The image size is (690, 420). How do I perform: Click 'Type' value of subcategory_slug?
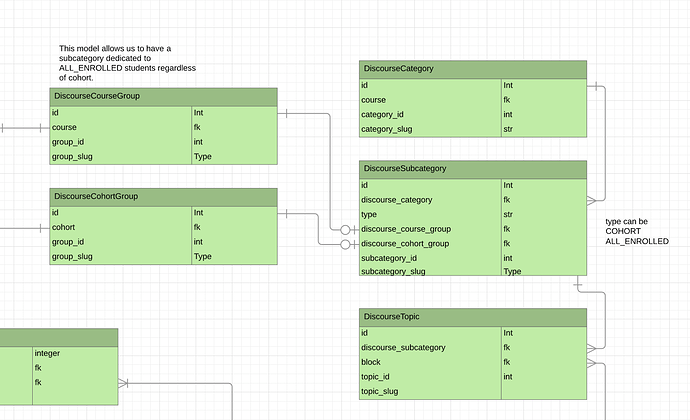click(x=512, y=271)
